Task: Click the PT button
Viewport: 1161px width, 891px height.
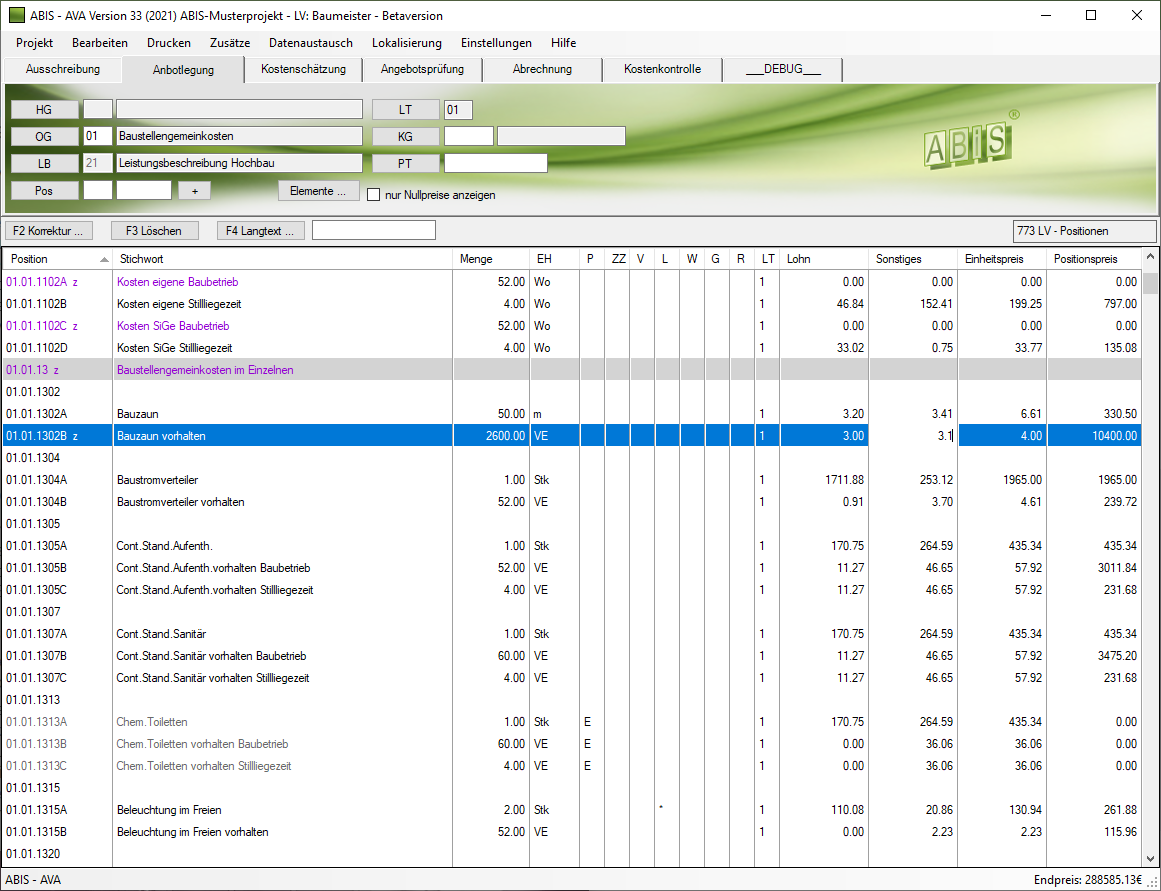Action: (406, 163)
